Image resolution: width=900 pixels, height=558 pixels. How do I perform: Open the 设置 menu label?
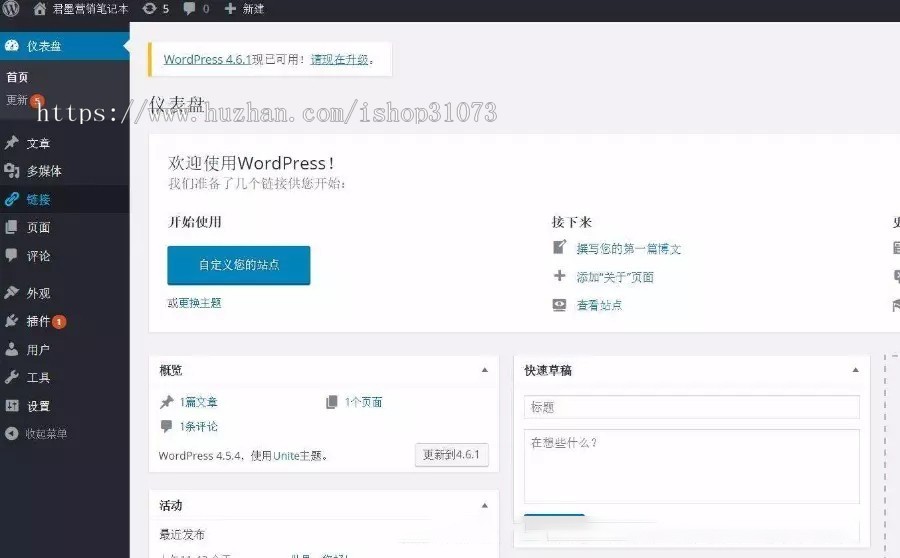38,406
